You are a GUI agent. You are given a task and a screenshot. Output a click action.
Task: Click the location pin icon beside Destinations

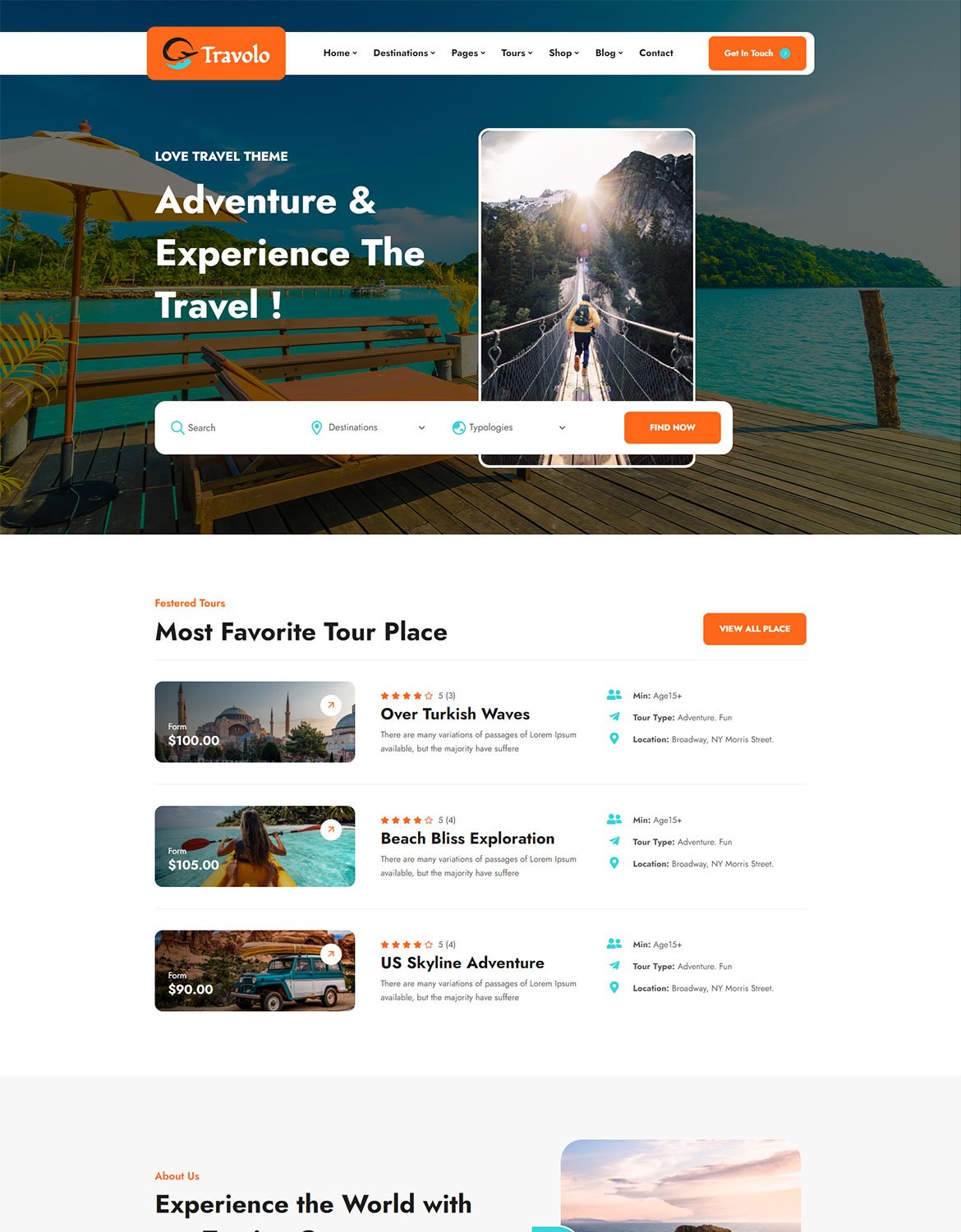(316, 428)
